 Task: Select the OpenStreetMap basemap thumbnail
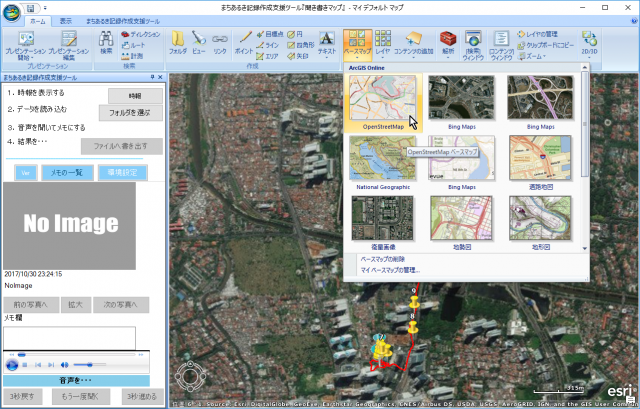[383, 98]
